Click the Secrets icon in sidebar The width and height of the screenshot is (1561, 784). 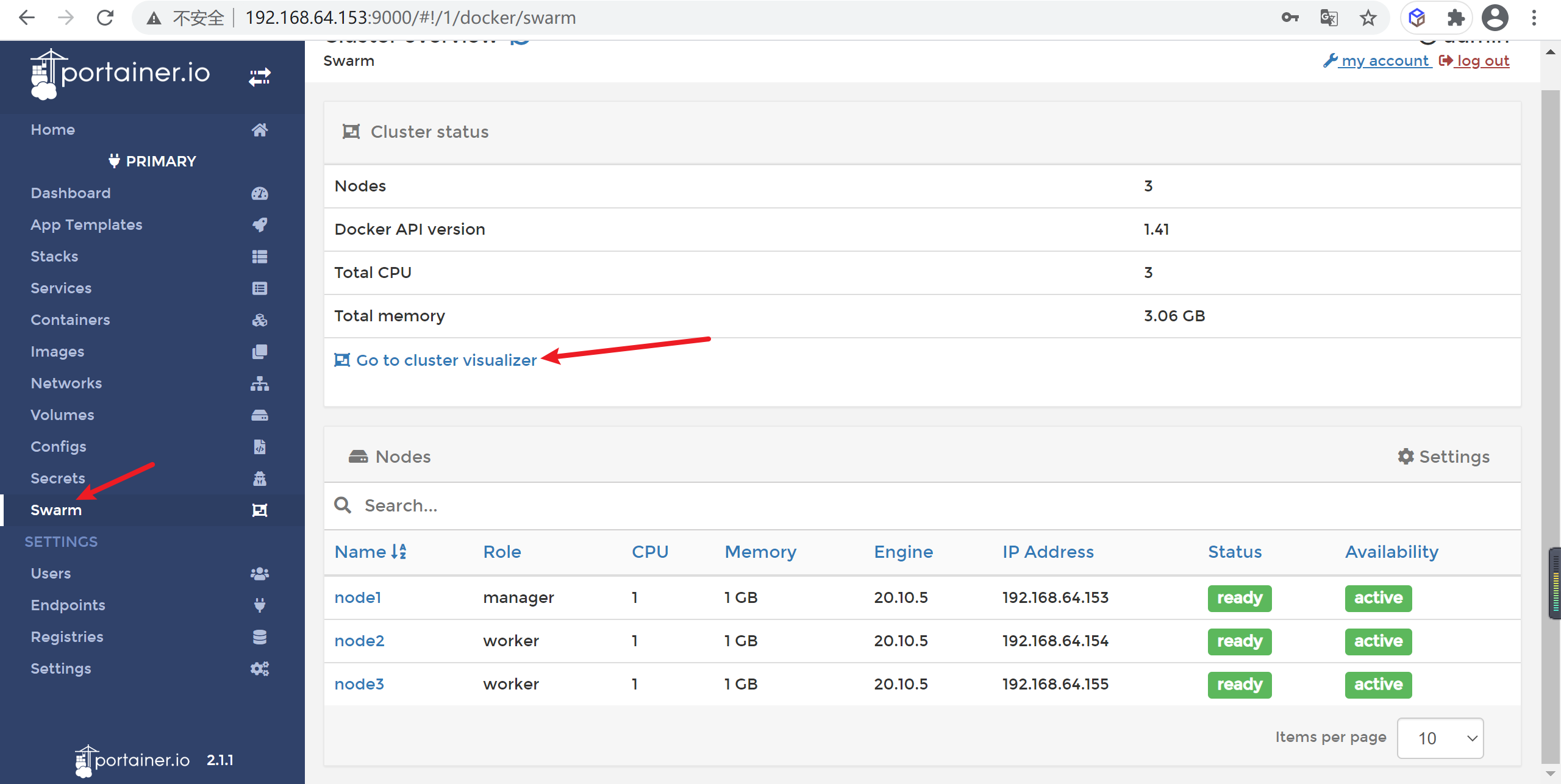[259, 478]
